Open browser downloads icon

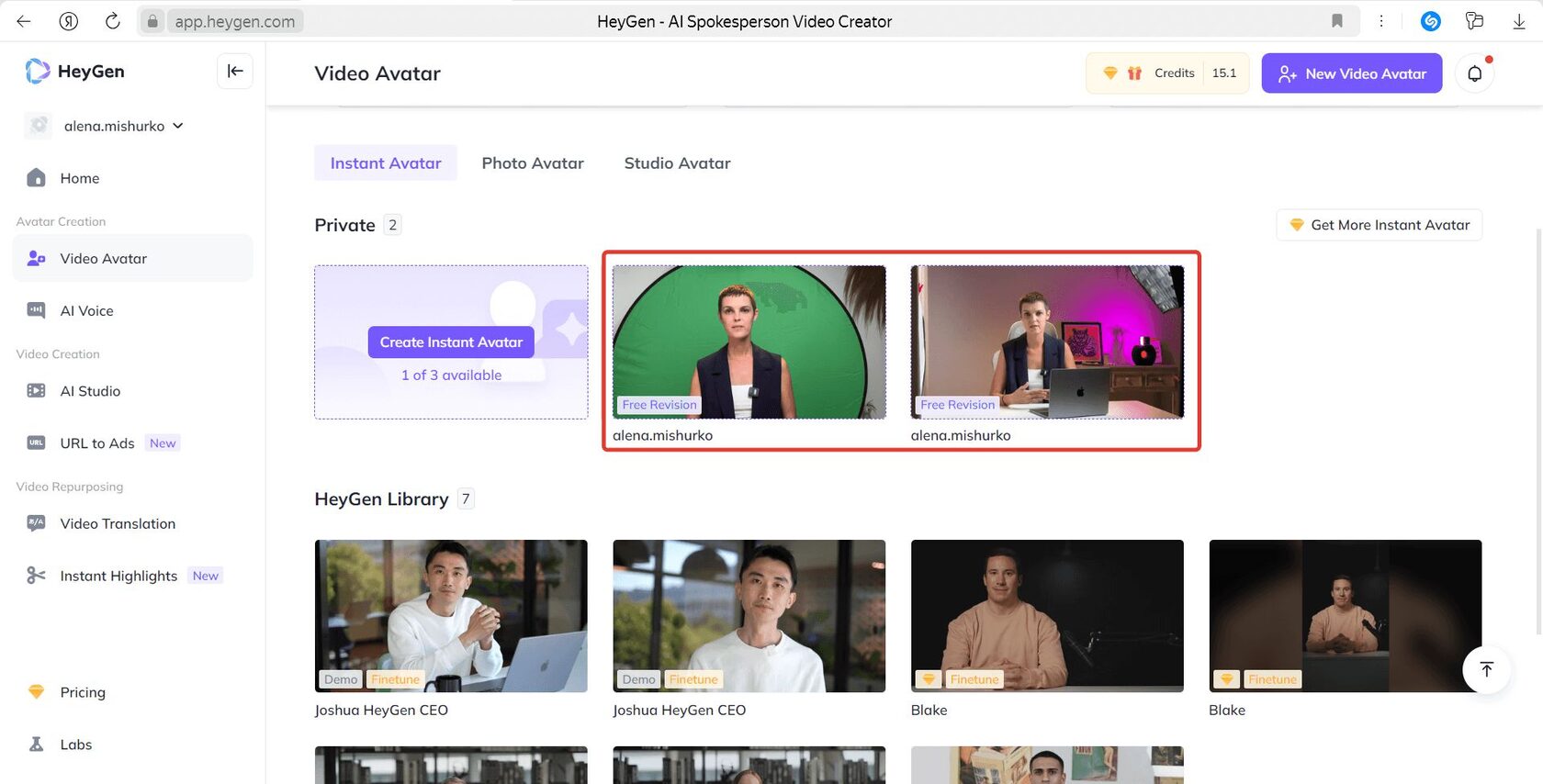[1519, 21]
